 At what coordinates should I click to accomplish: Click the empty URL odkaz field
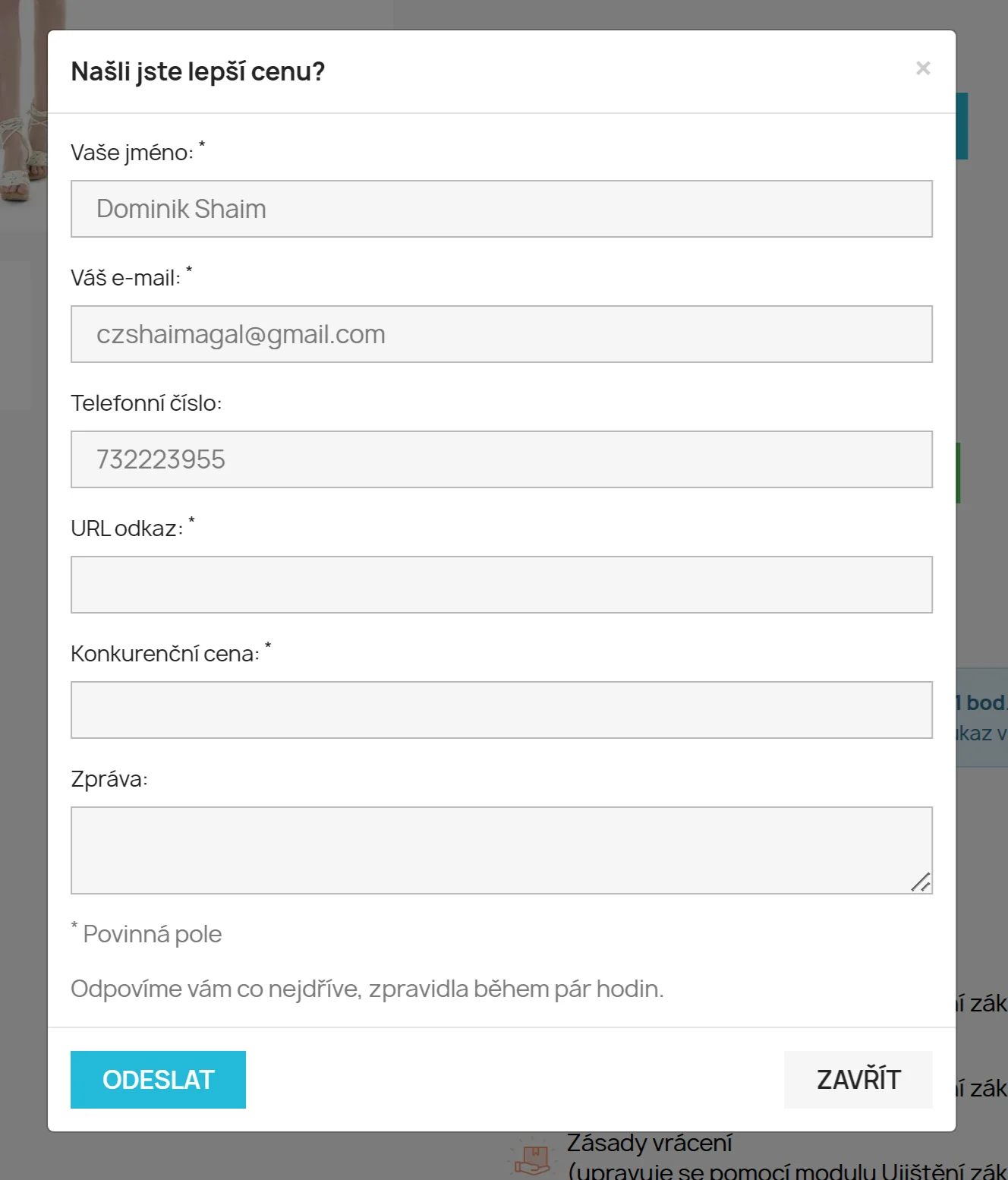tap(501, 585)
